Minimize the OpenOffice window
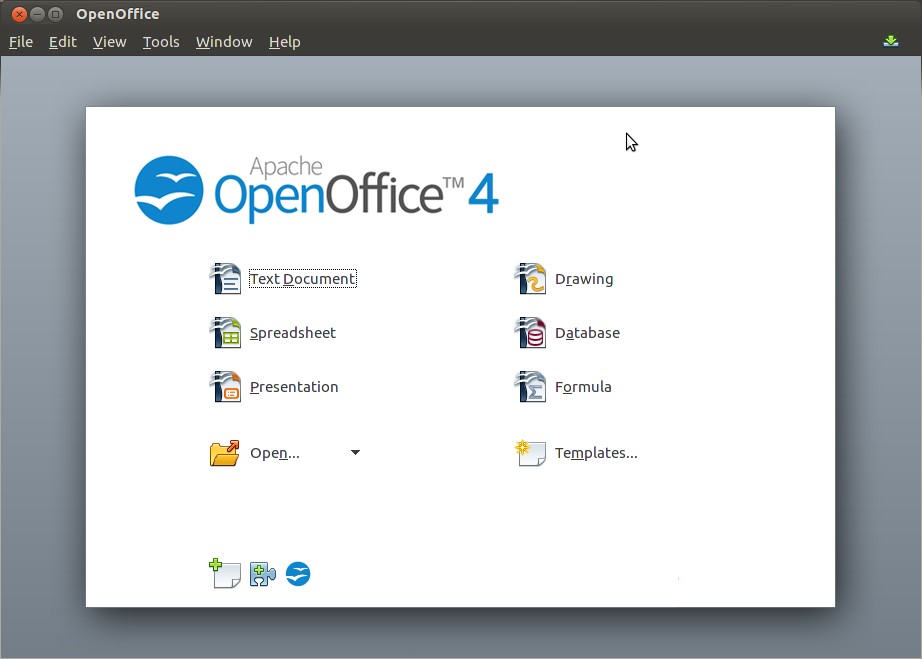This screenshot has width=922, height=659. (37, 14)
